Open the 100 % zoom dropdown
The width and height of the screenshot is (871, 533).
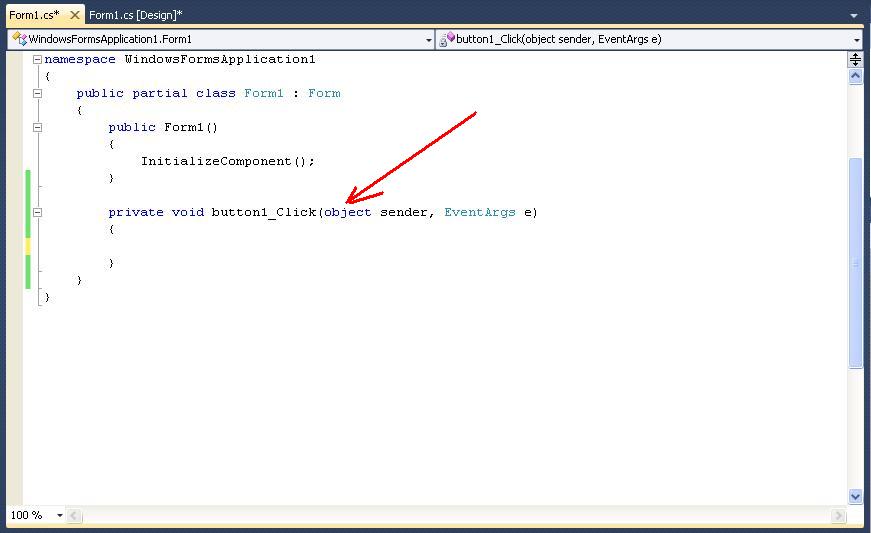tap(59, 515)
